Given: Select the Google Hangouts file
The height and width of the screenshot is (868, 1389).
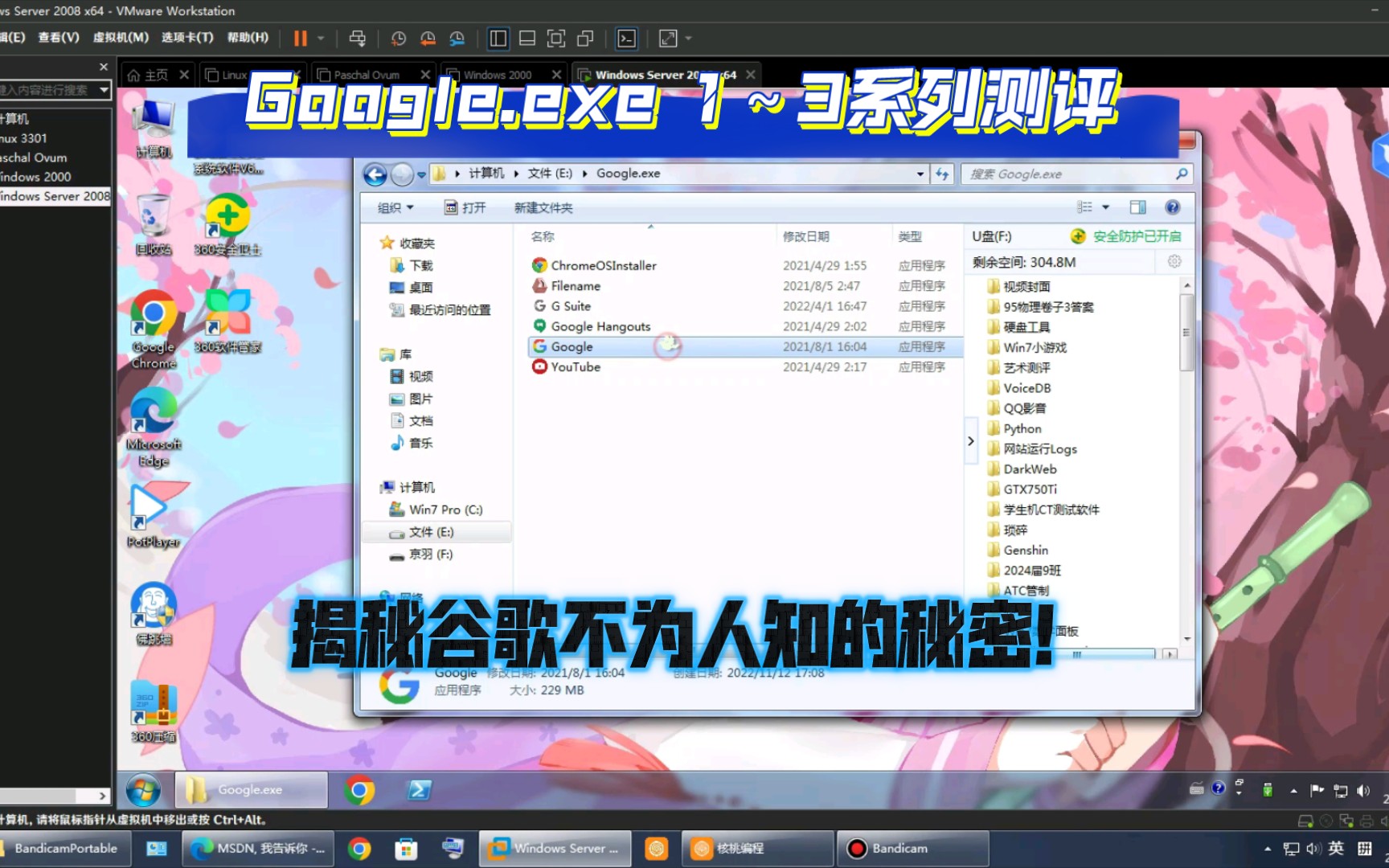Looking at the screenshot, I should 600,326.
